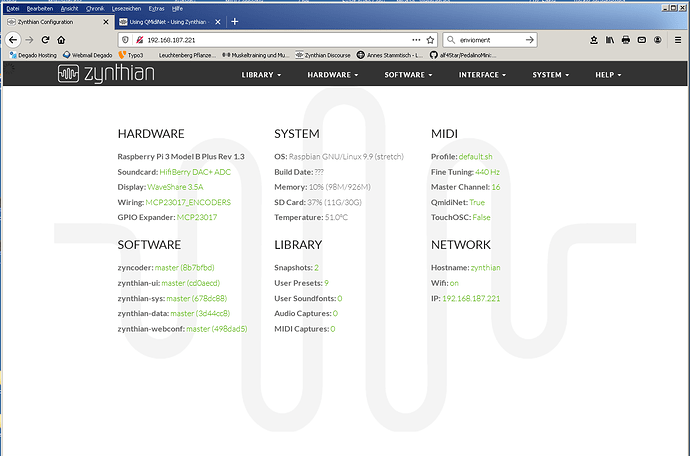690x456 pixels.
Task: Click the zynthian-webconf master (498dad5) link
Action: [217, 329]
